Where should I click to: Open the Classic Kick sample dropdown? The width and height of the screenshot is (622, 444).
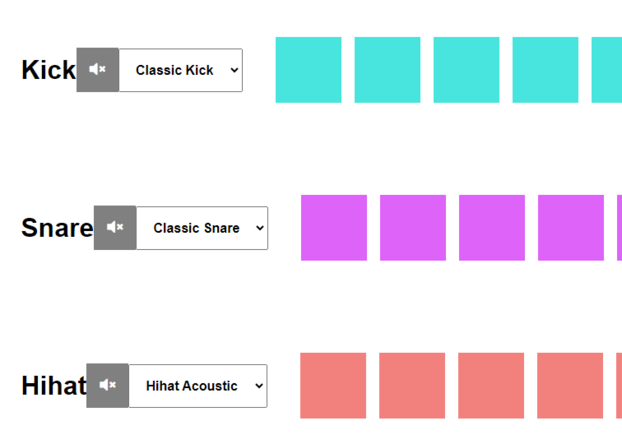pyautogui.click(x=181, y=70)
